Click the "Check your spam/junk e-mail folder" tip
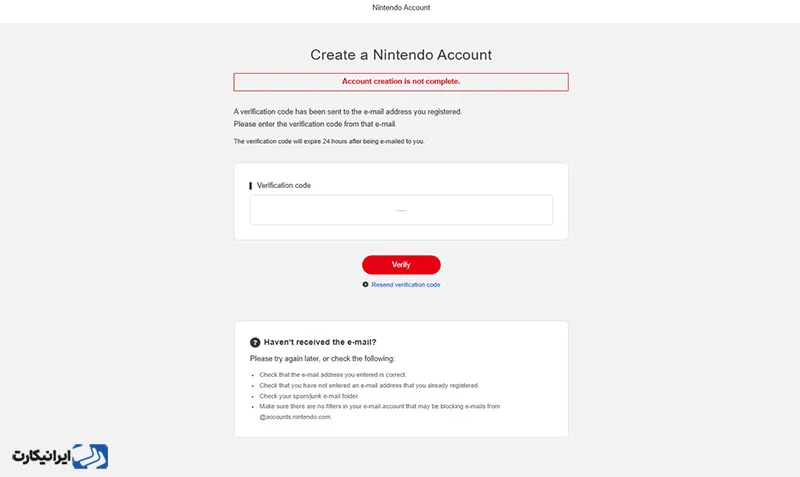This screenshot has height=477, width=800. tap(309, 396)
